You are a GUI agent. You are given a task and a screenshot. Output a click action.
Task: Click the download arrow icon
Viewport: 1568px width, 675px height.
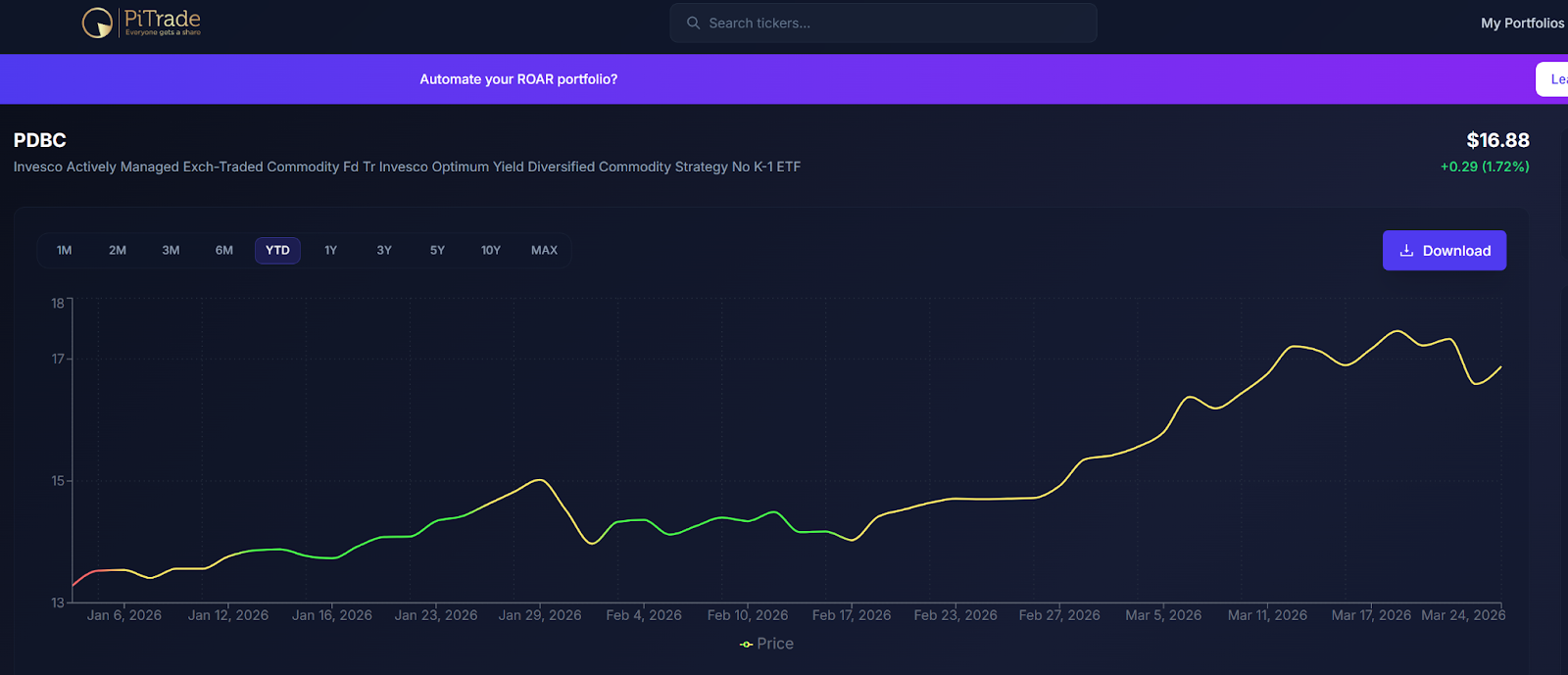1406,251
